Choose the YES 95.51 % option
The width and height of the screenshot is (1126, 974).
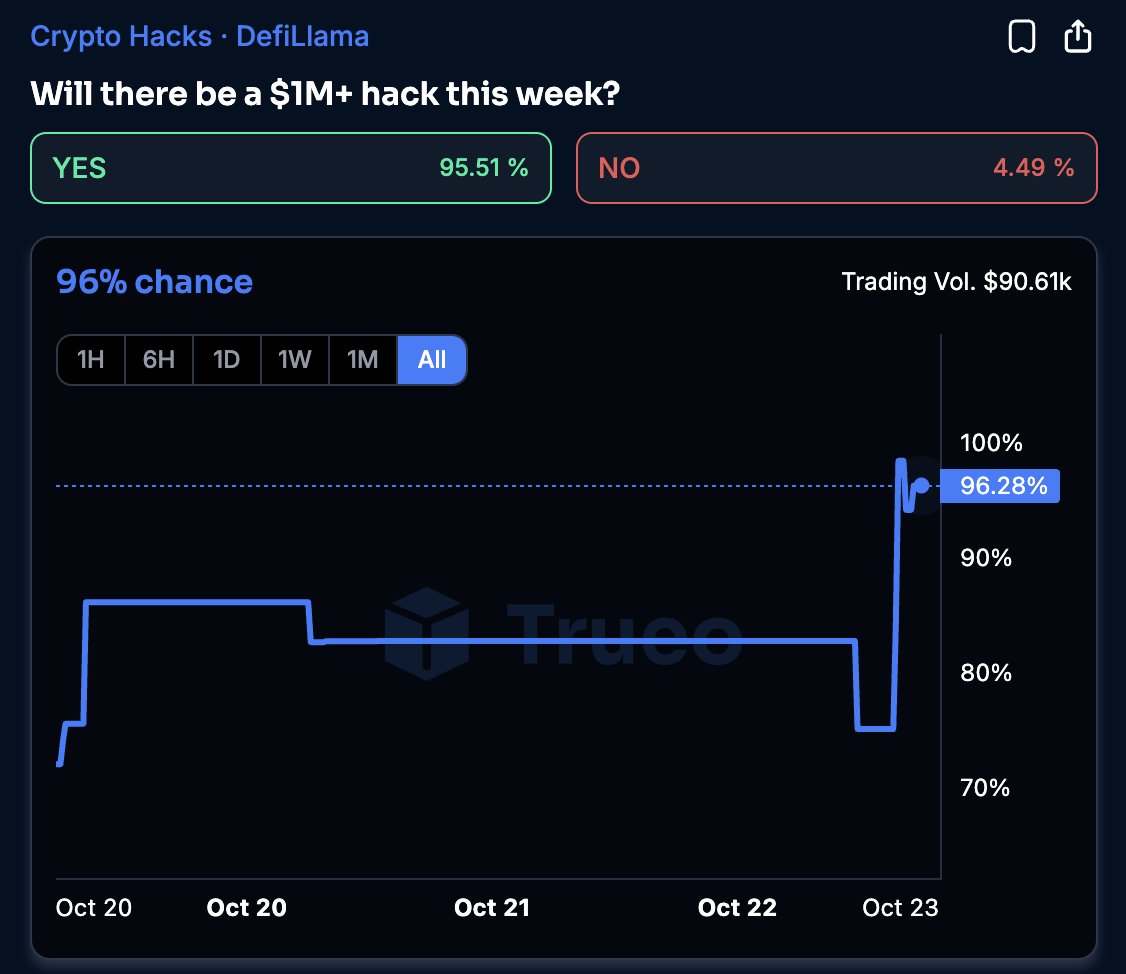pyautogui.click(x=291, y=168)
